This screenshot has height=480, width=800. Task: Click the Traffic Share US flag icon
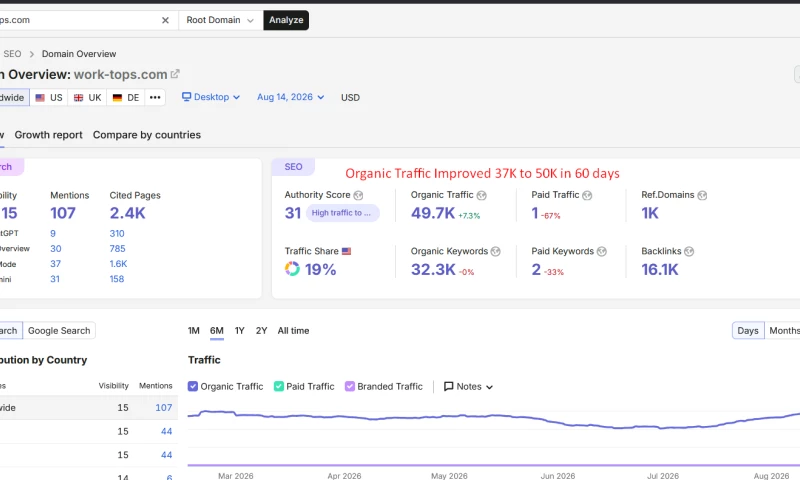pyautogui.click(x=346, y=251)
